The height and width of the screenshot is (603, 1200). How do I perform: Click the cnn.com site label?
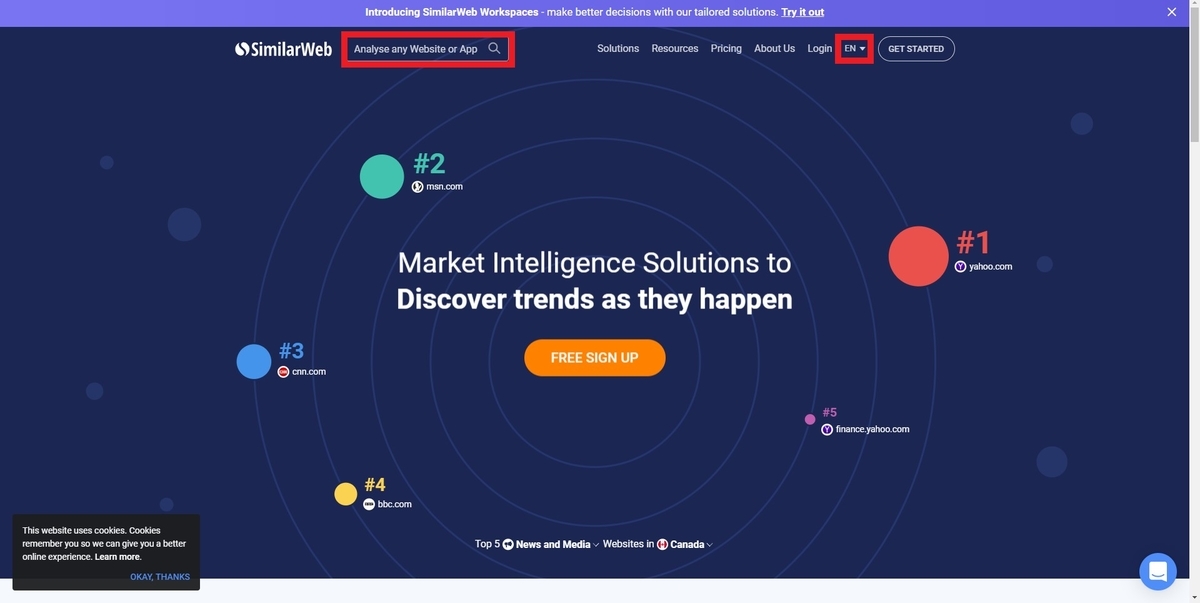pos(309,372)
